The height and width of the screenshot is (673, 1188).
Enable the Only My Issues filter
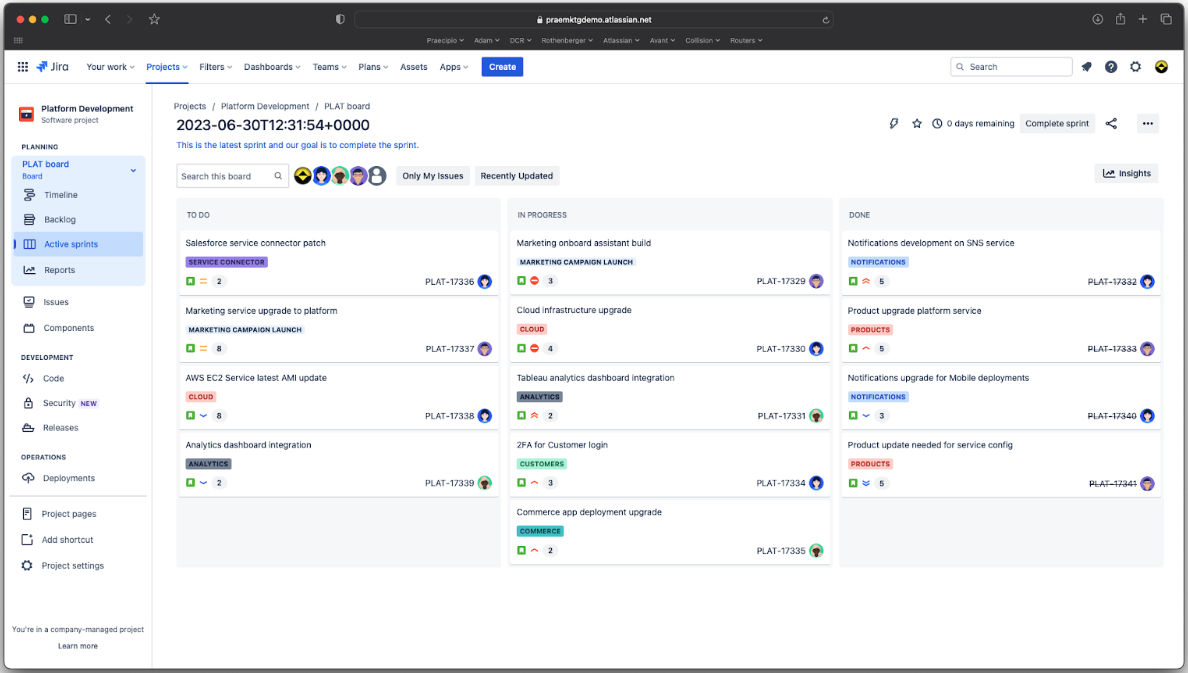click(x=434, y=175)
